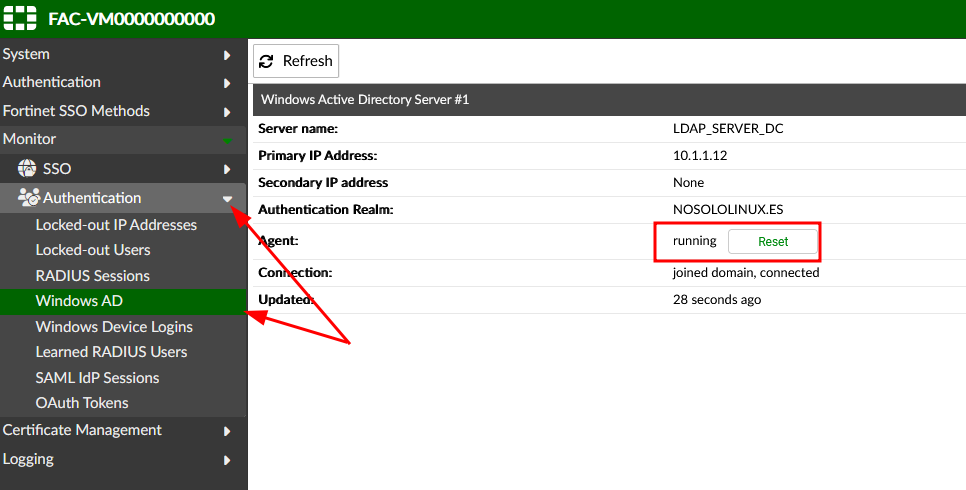Click the SSO globe icon in sidebar
The image size is (966, 490).
coord(27,169)
